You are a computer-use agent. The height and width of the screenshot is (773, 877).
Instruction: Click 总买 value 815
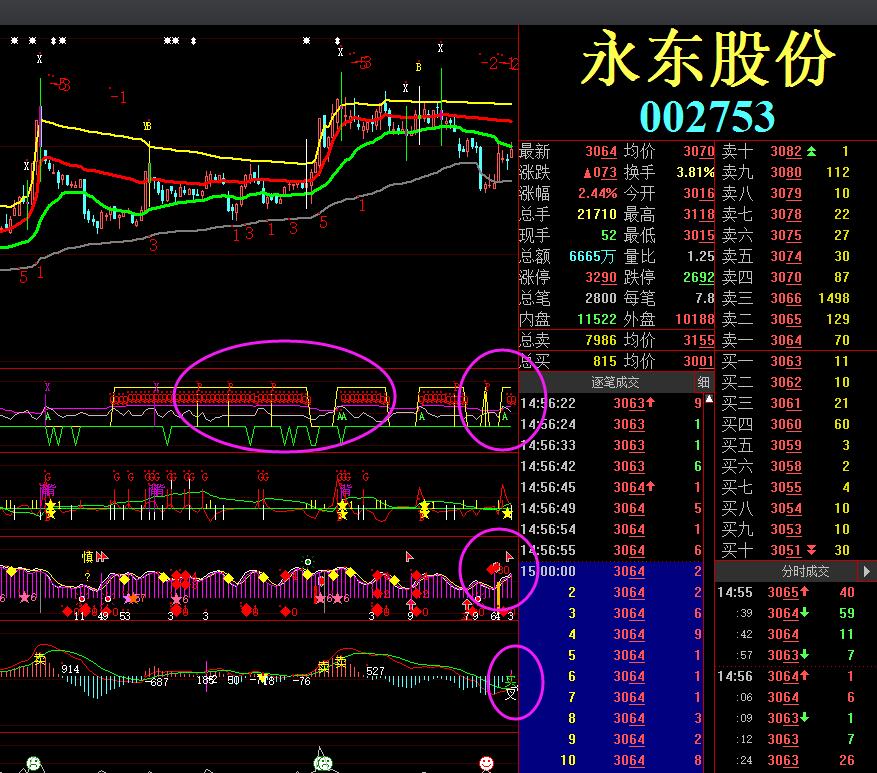(605, 361)
